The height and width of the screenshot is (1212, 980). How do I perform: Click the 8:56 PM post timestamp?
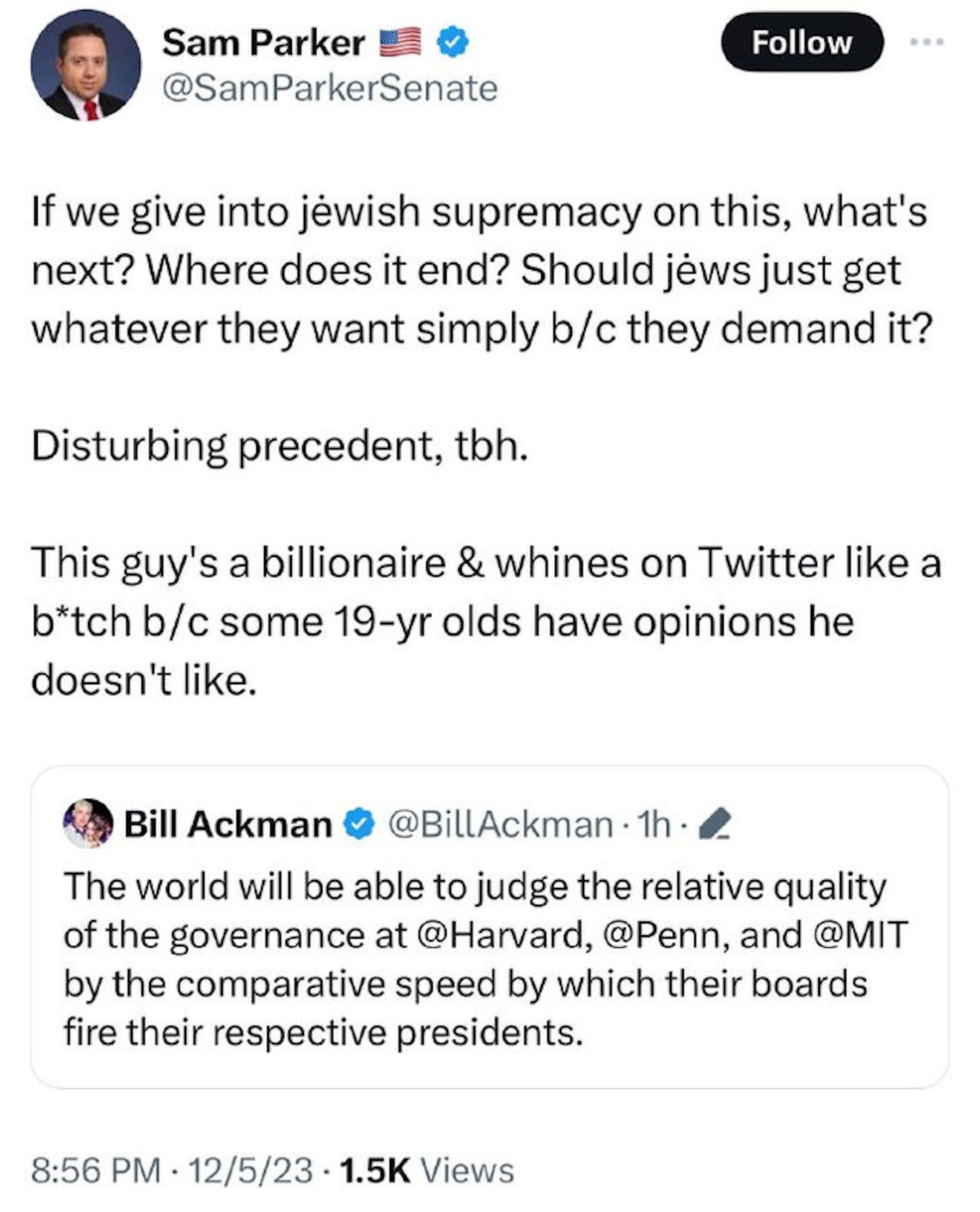(96, 1170)
